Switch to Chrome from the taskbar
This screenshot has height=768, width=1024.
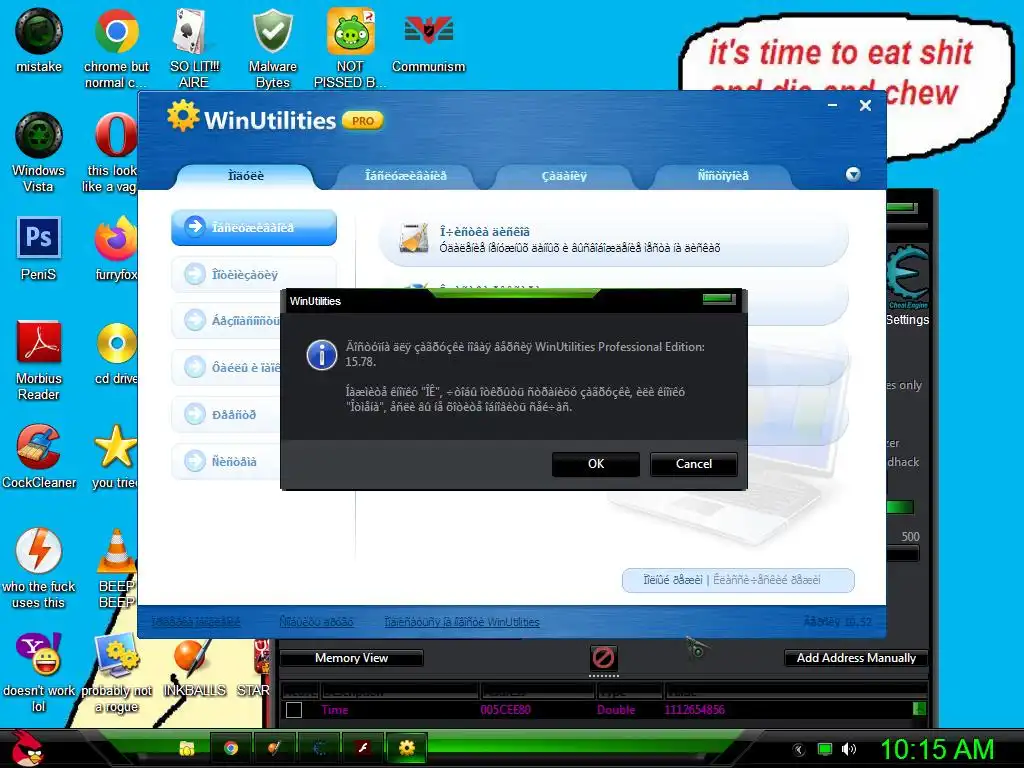click(x=231, y=748)
